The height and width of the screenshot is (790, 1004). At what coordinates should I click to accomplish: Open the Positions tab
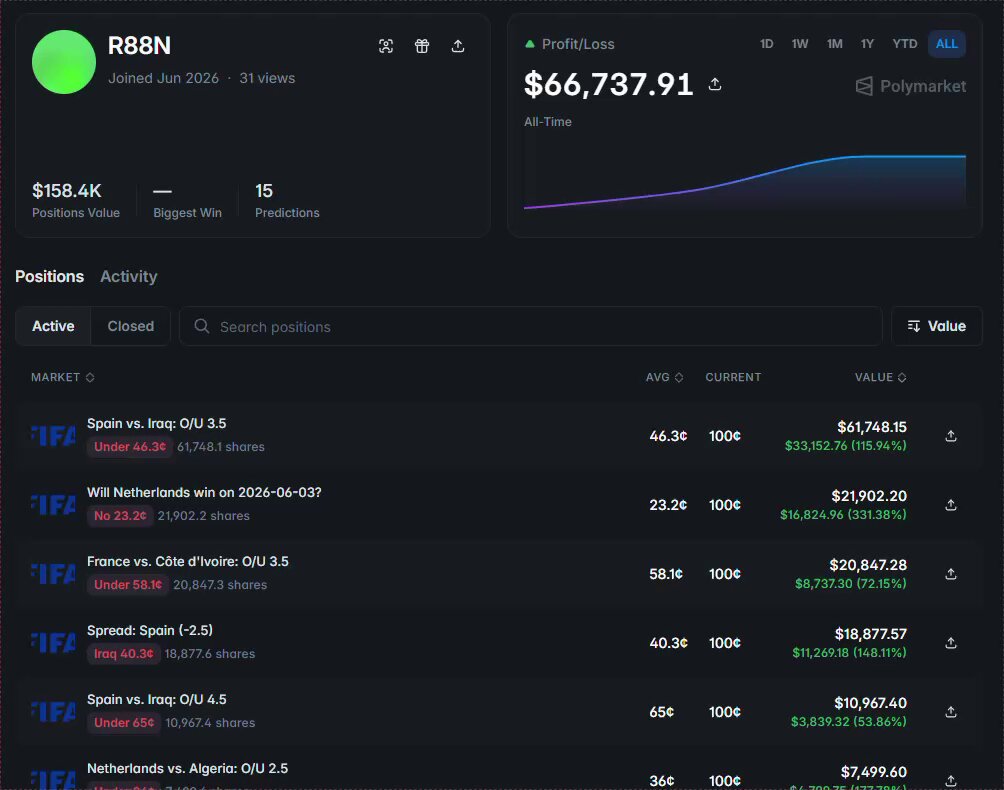pos(49,277)
